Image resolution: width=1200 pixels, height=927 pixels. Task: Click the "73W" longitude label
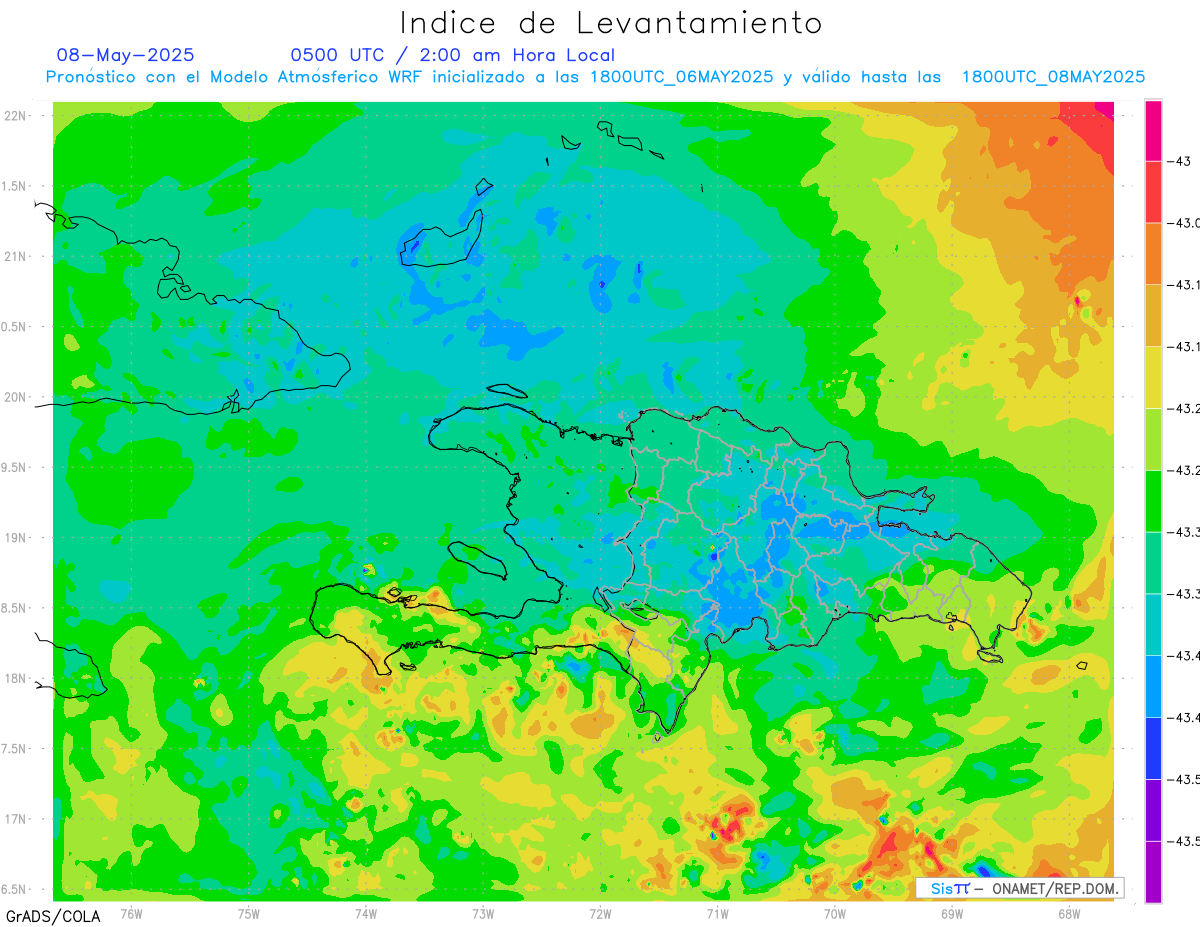pos(483,912)
